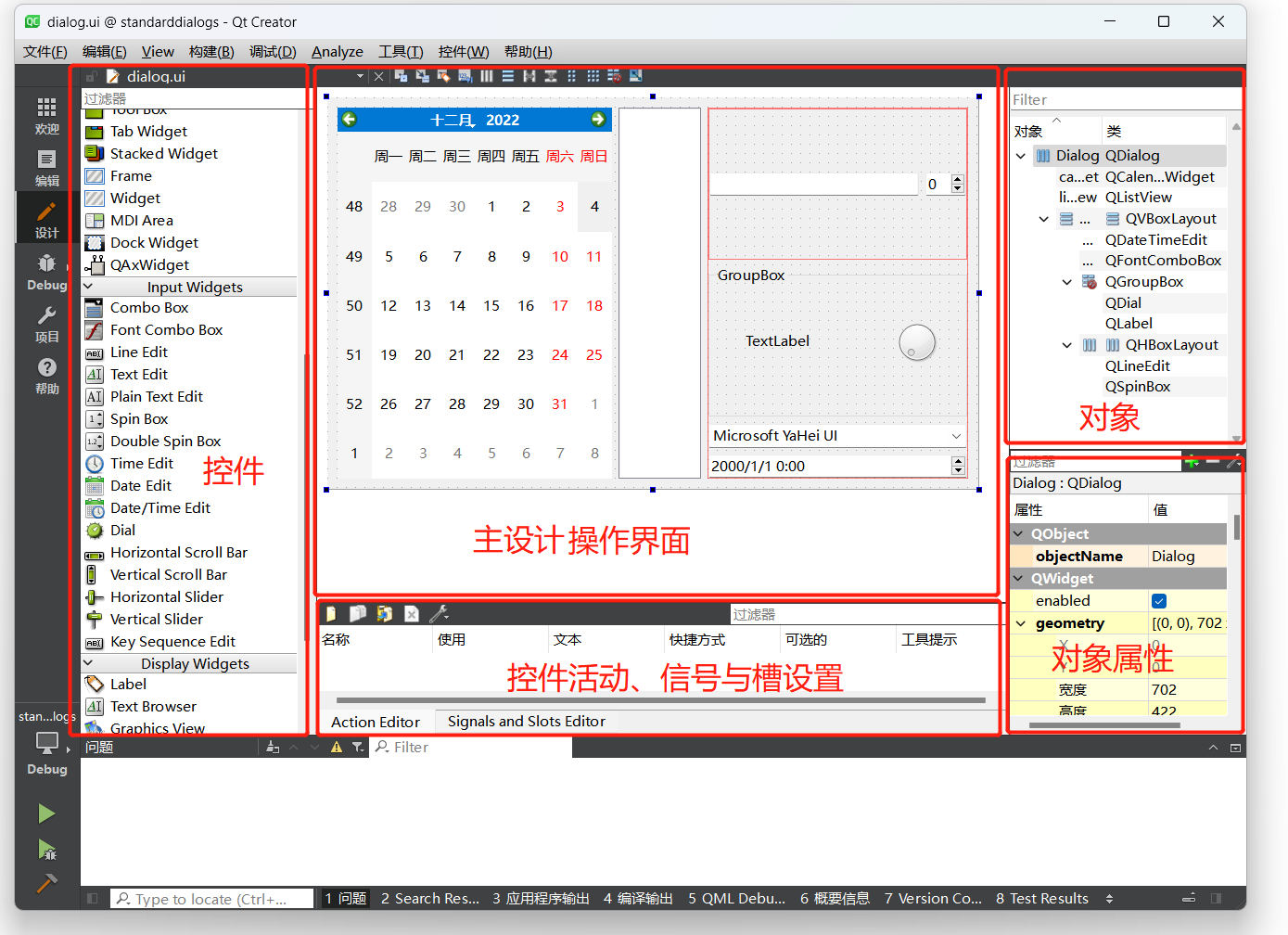
Task: Toggle the enabled property checkbox
Action: [x=1159, y=601]
